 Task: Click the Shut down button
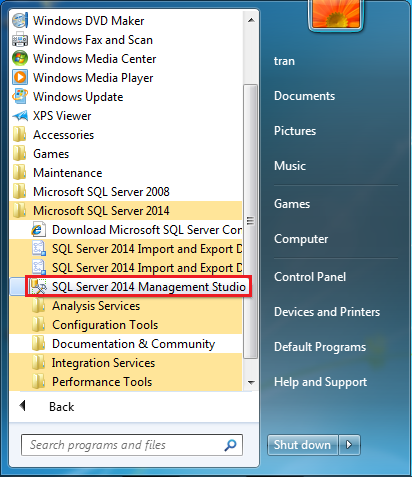tap(303, 445)
